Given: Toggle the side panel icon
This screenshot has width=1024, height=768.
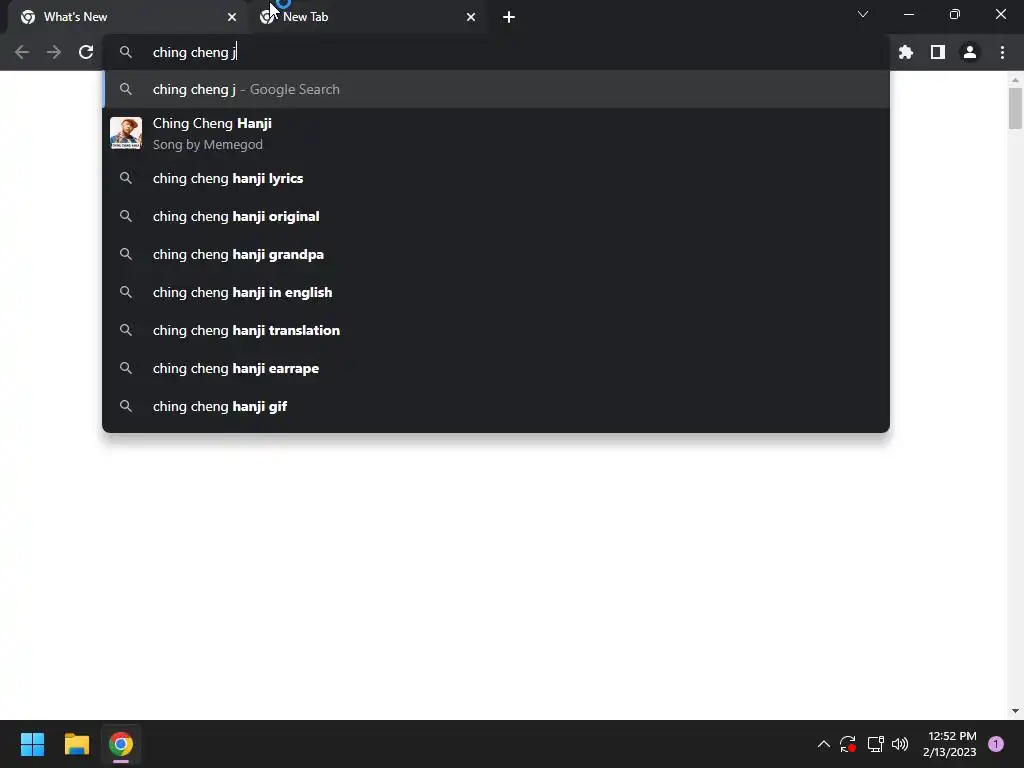Looking at the screenshot, I should 937,52.
